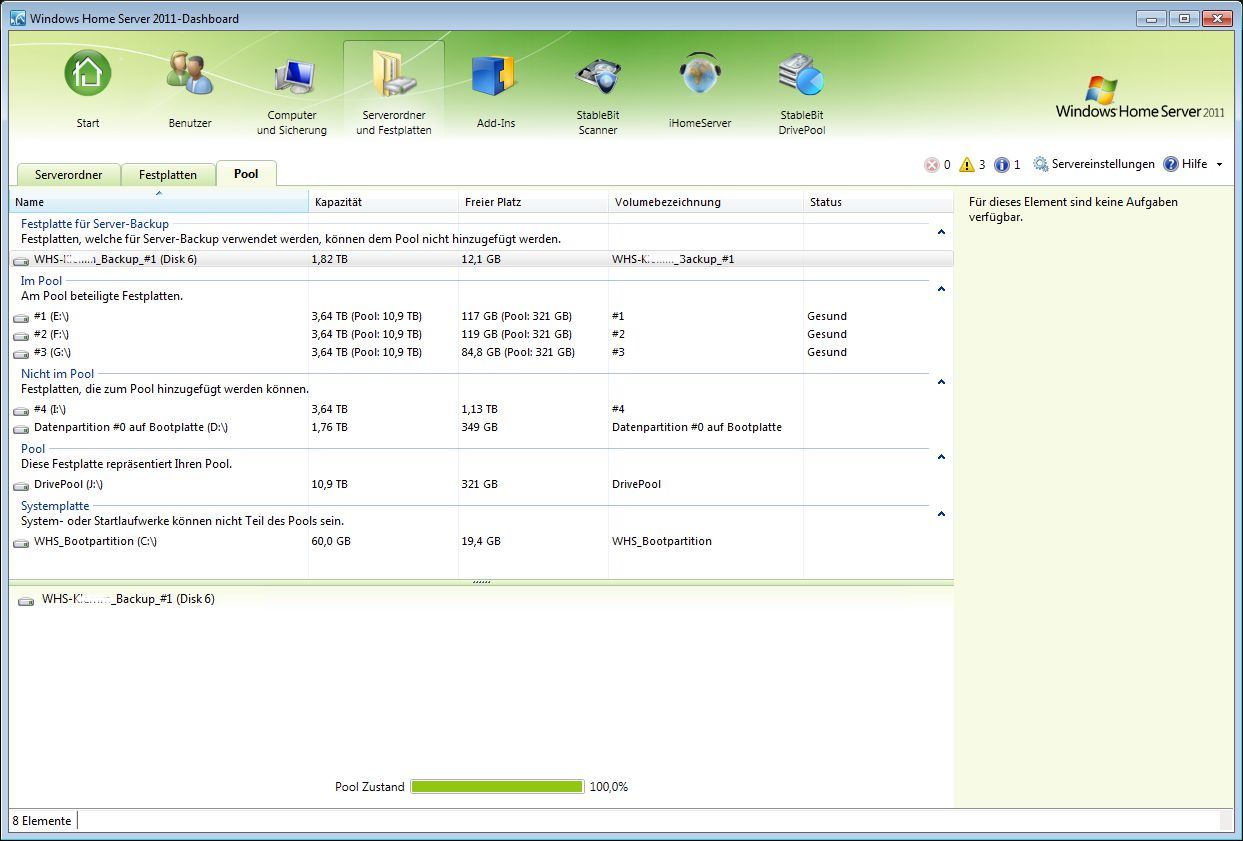
Task: Switch to the Festplatten tab
Action: 168,174
